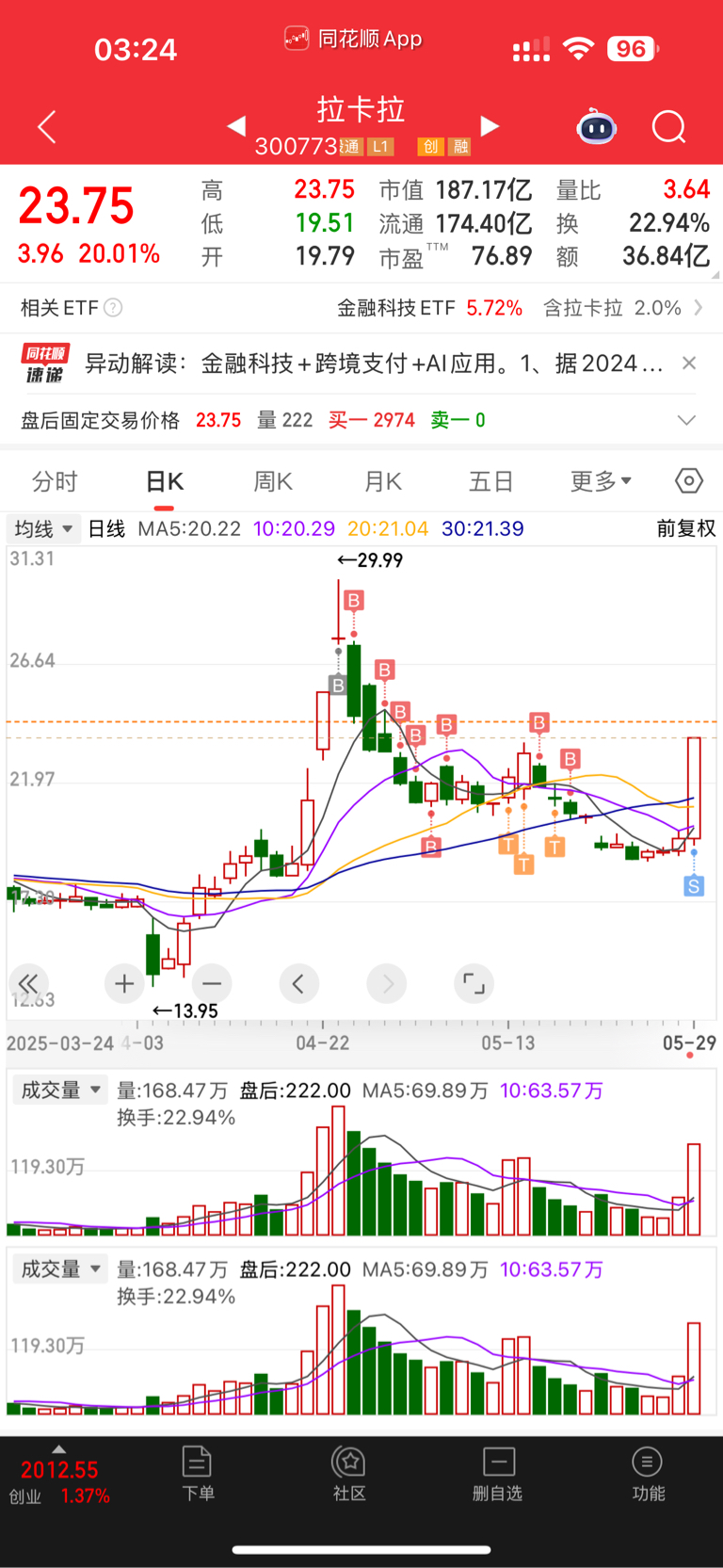The height and width of the screenshot is (1568, 723).
Task: Switch to next stock with right triangle
Action: click(489, 125)
